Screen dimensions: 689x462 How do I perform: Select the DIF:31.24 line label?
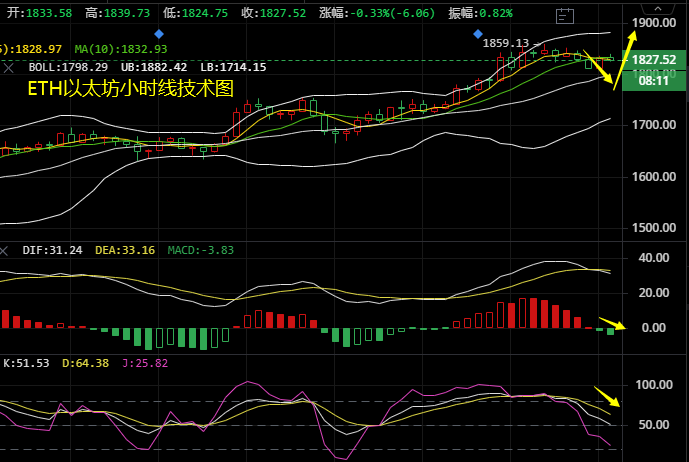(x=52, y=250)
